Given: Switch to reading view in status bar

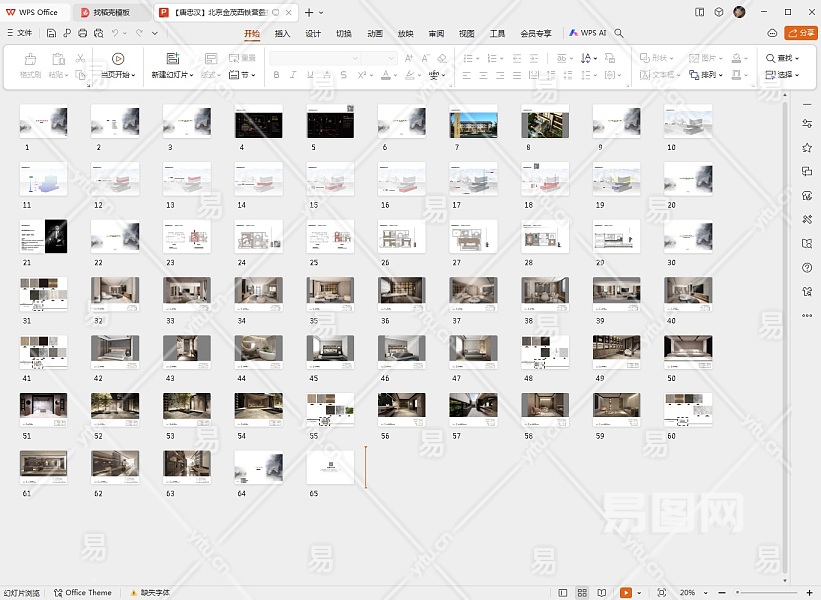Looking at the screenshot, I should point(601,593).
